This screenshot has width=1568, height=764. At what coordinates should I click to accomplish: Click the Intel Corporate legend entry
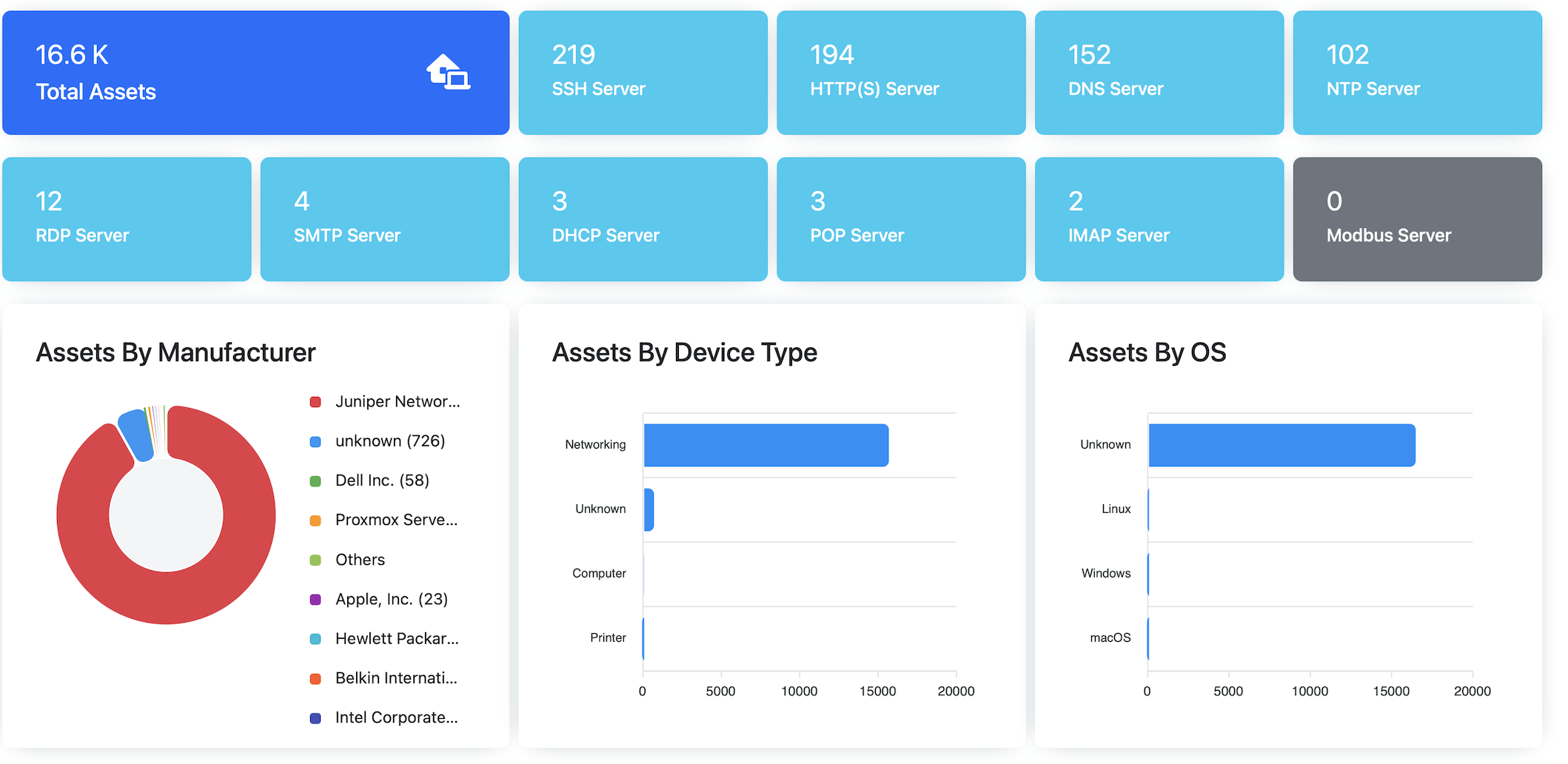coord(395,718)
